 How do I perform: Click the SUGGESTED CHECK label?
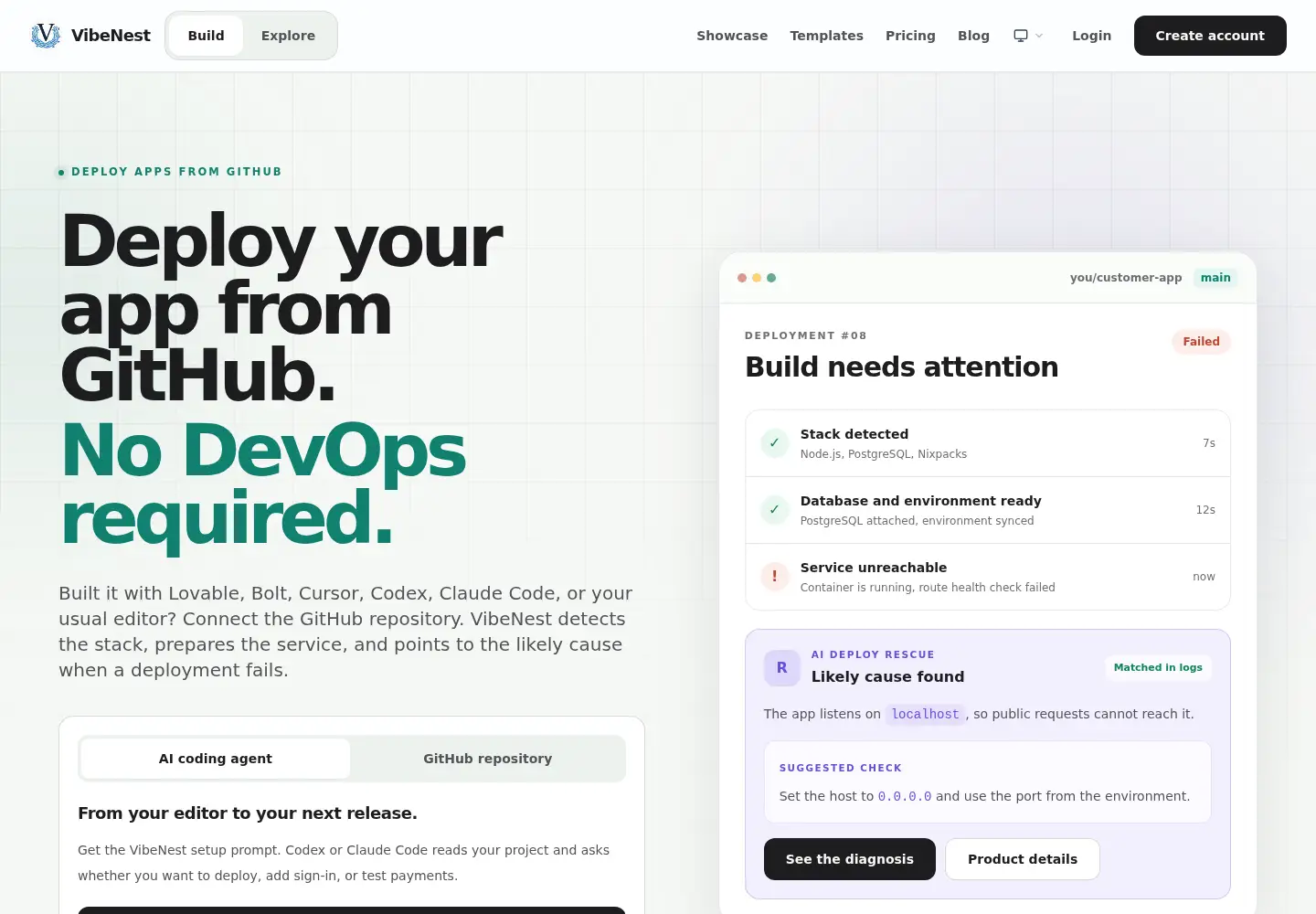(x=841, y=768)
